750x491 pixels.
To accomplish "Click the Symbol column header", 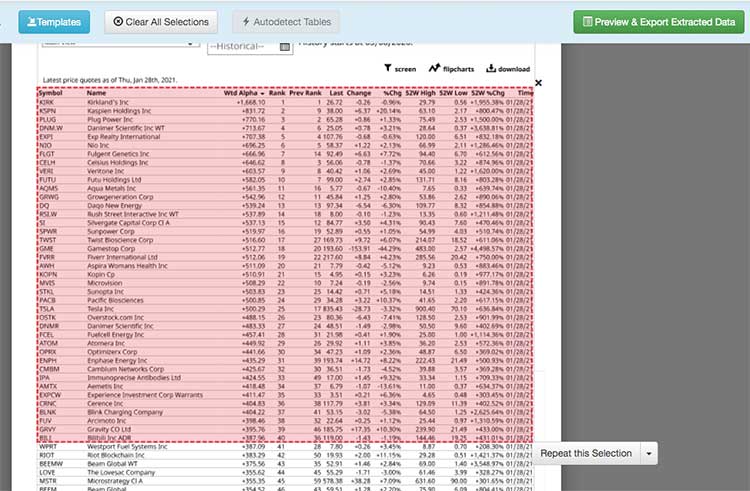I will click(50, 92).
